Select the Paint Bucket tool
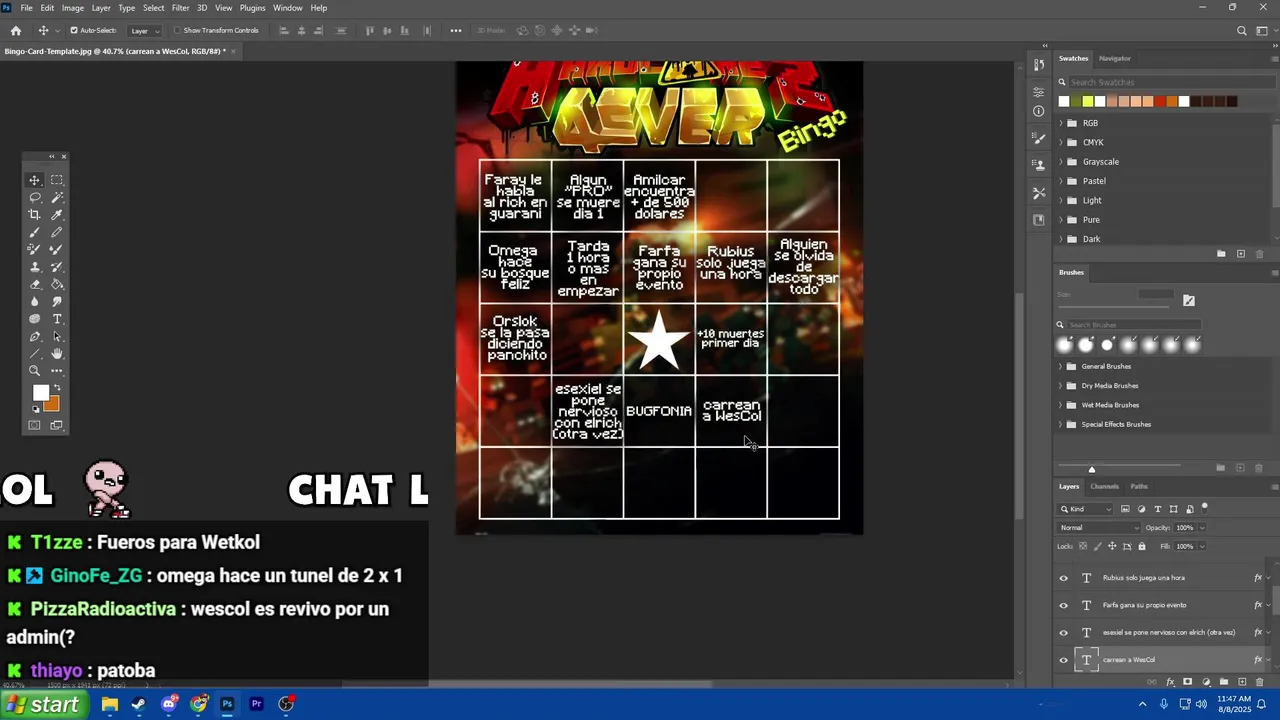This screenshot has width=1280, height=720. (x=57, y=284)
